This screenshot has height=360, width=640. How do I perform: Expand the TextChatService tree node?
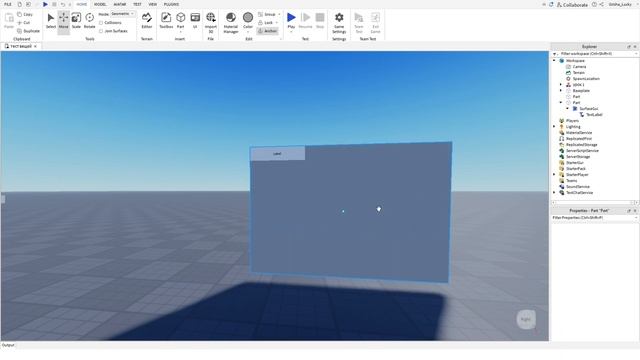coord(554,193)
